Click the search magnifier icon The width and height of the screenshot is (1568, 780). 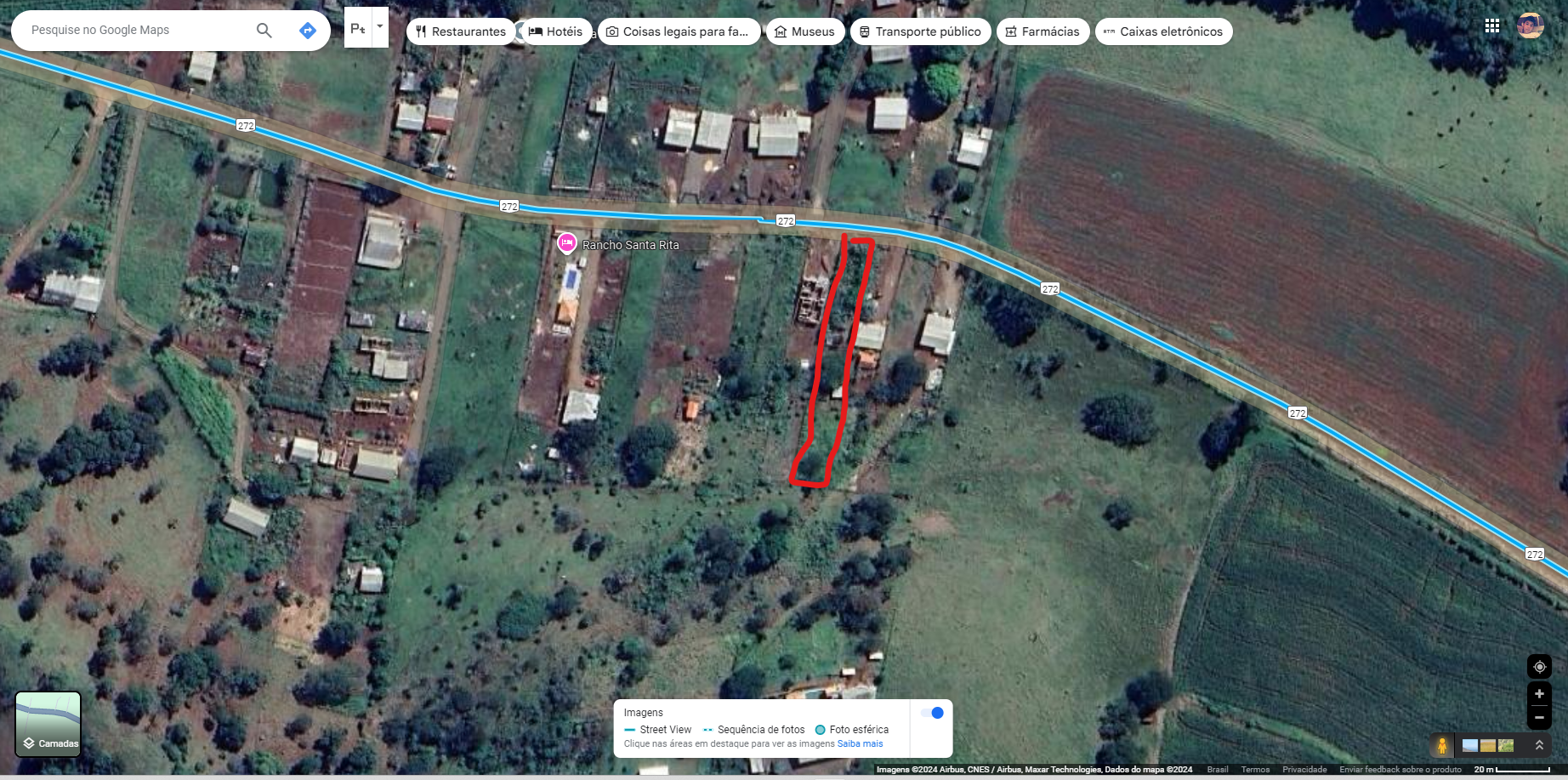click(x=264, y=31)
